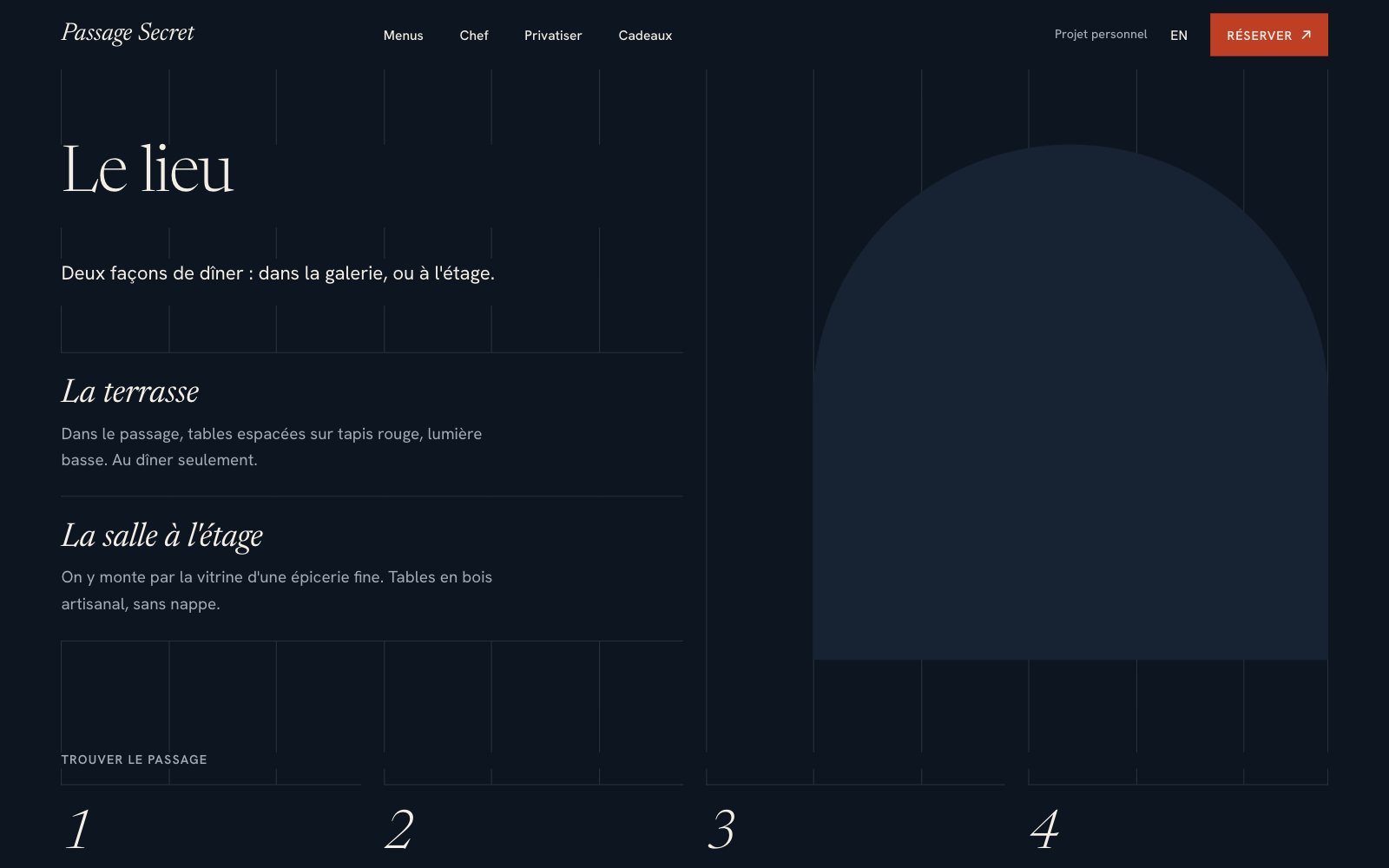Click the Le lieu page title

pyautogui.click(x=148, y=169)
